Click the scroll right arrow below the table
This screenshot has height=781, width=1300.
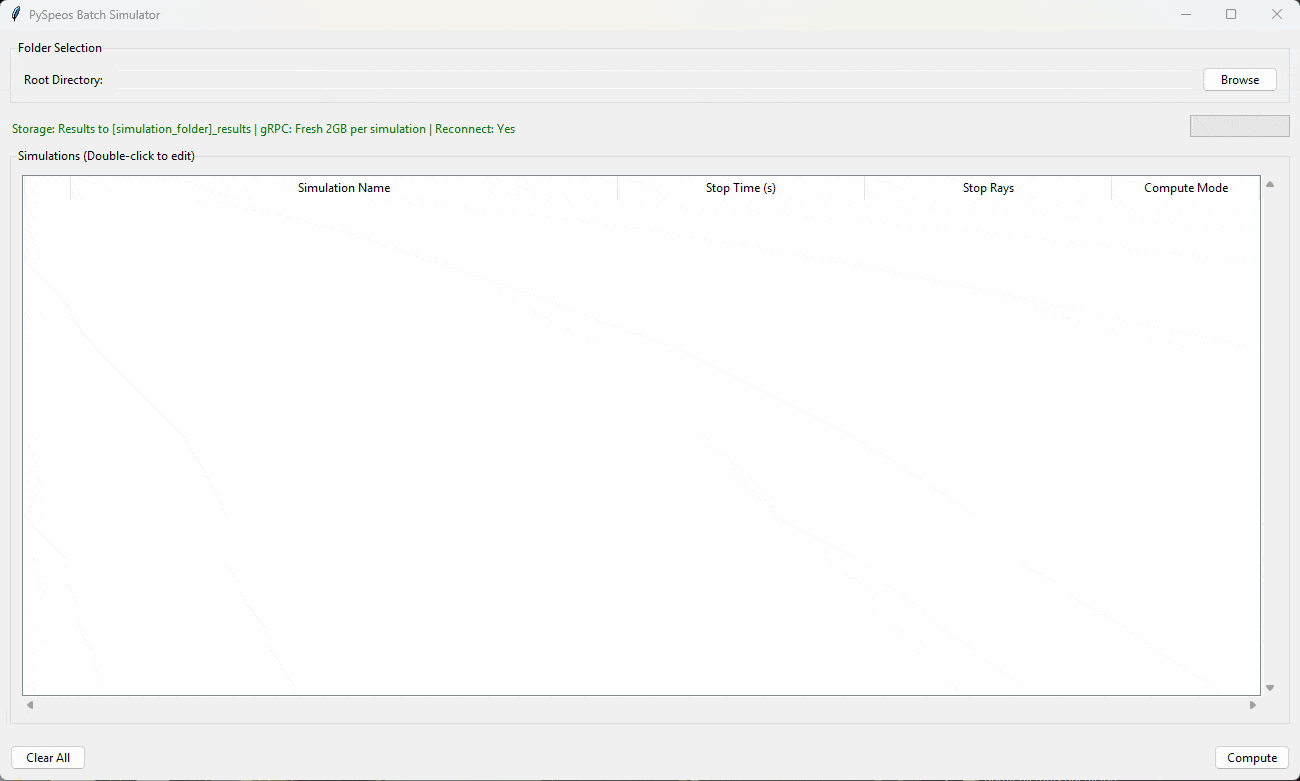tap(1253, 705)
